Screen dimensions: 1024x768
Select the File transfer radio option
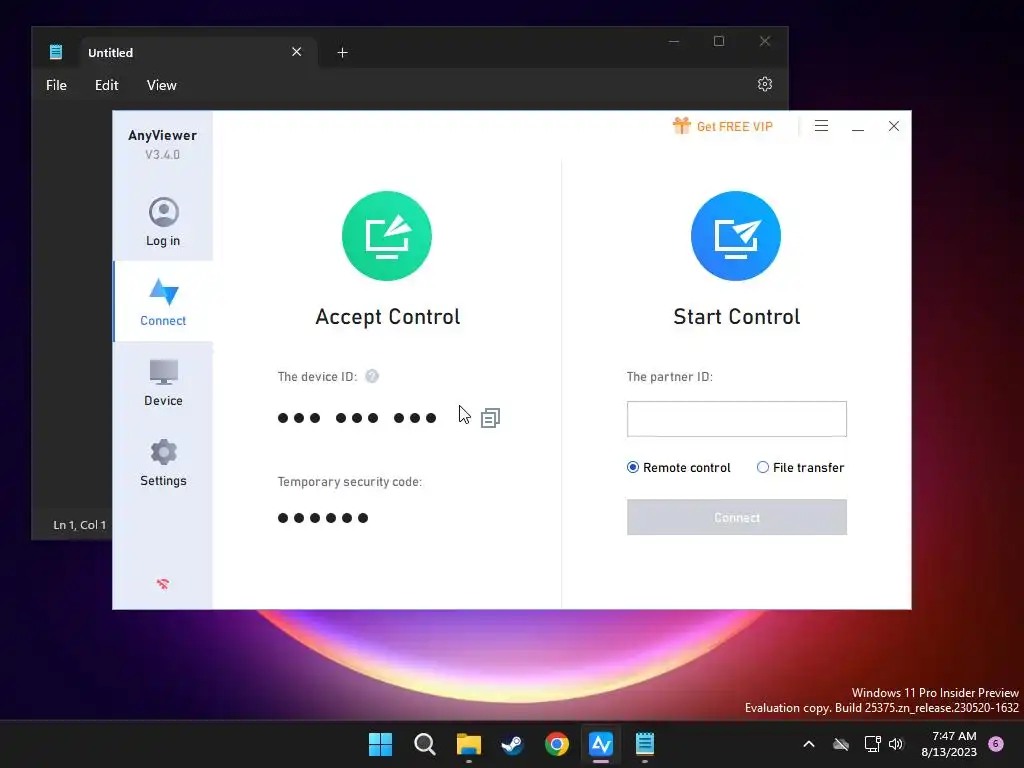801,468
